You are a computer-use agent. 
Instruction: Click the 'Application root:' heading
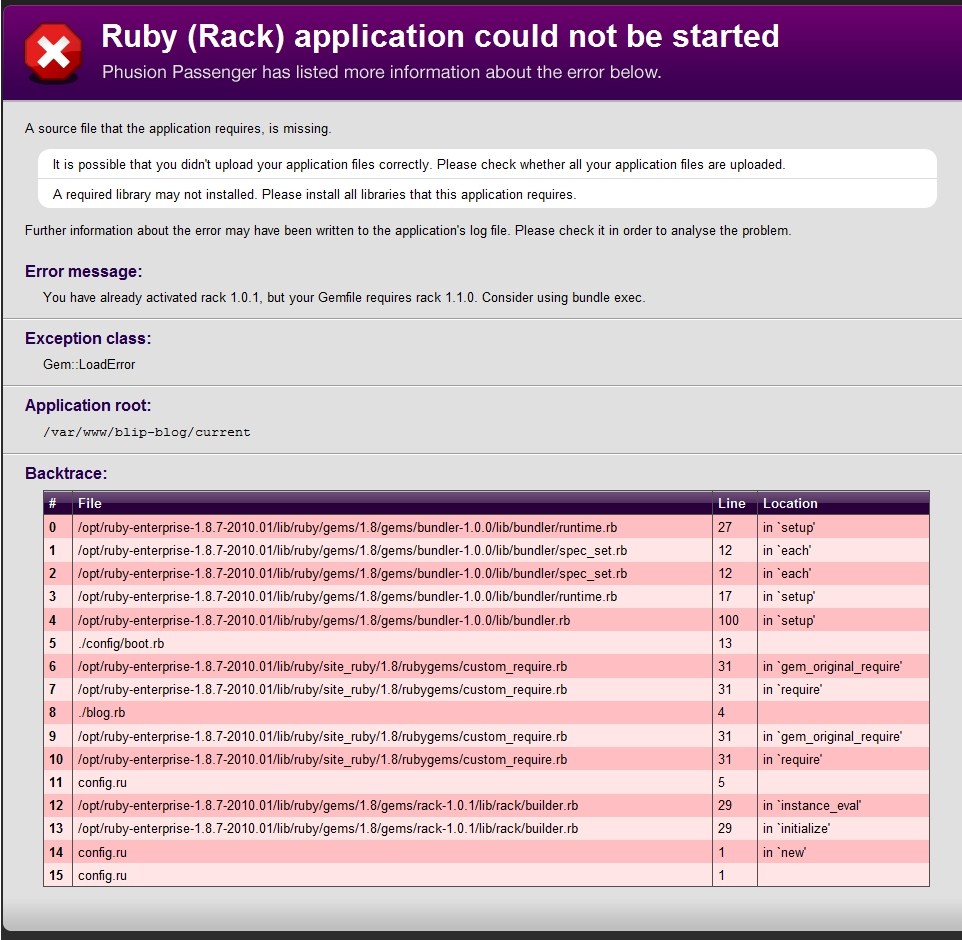pos(88,405)
